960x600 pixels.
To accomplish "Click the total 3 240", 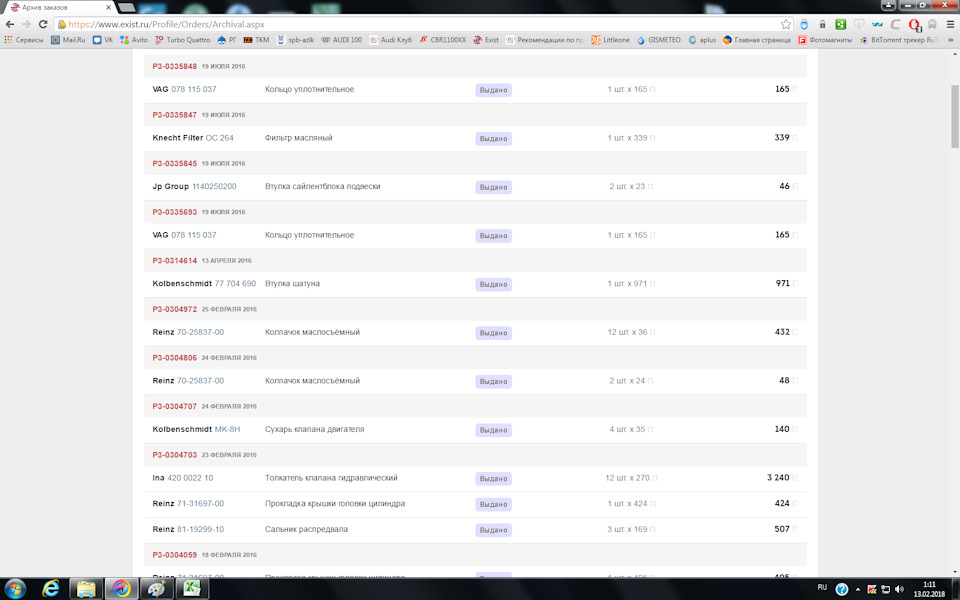I will click(778, 478).
